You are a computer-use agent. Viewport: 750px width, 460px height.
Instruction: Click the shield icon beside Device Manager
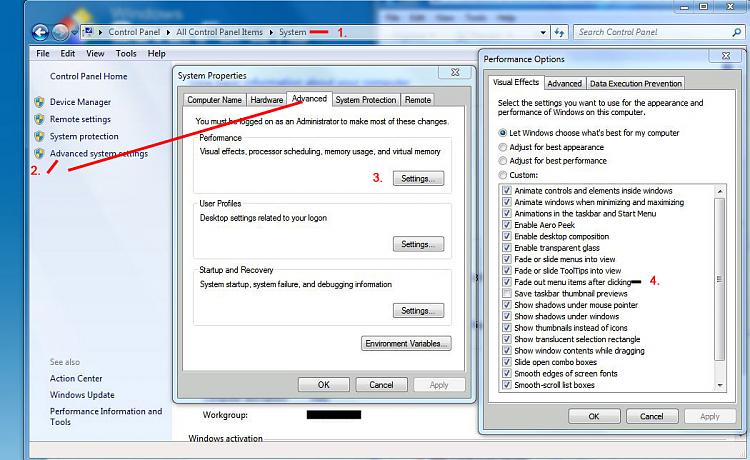(39, 102)
